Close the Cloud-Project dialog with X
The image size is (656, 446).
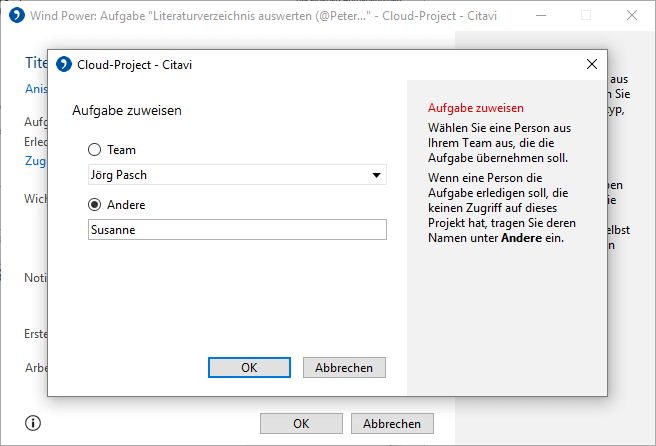(x=592, y=64)
